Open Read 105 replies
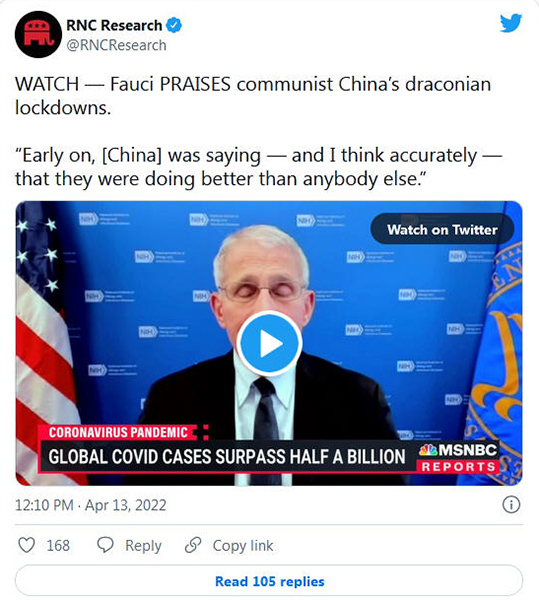 pyautogui.click(x=269, y=581)
